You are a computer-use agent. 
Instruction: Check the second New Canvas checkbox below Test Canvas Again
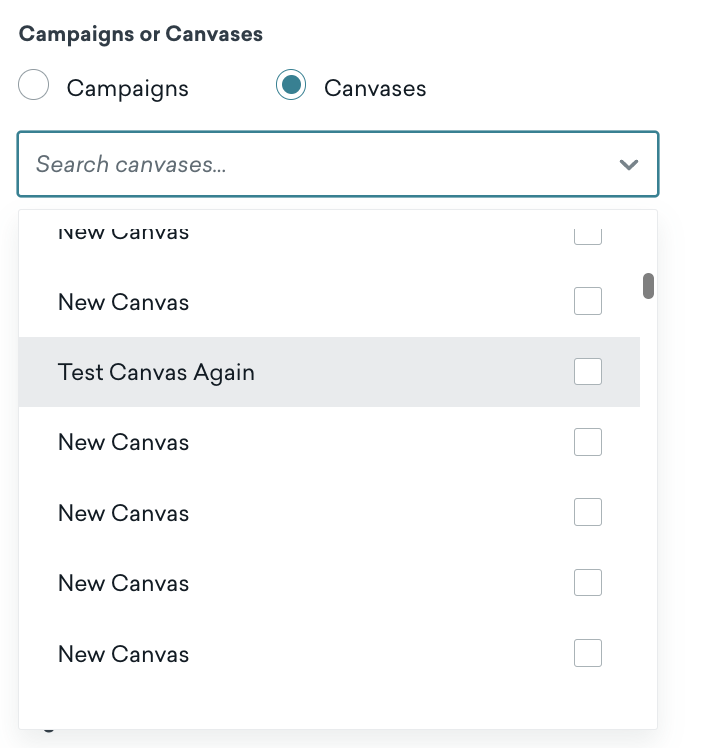pos(587,512)
